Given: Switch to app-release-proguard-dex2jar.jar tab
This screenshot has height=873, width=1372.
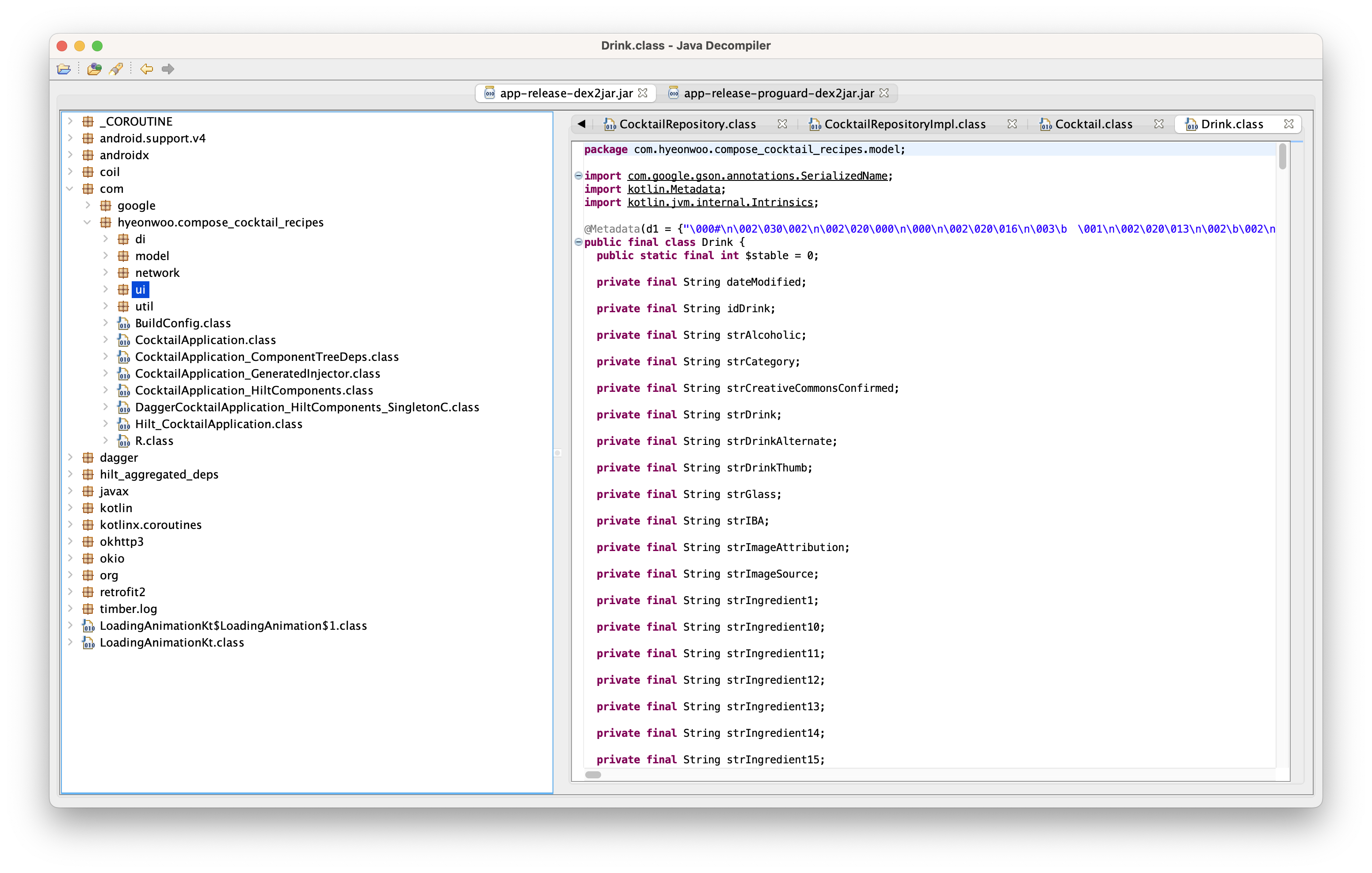Looking at the screenshot, I should pos(778,93).
